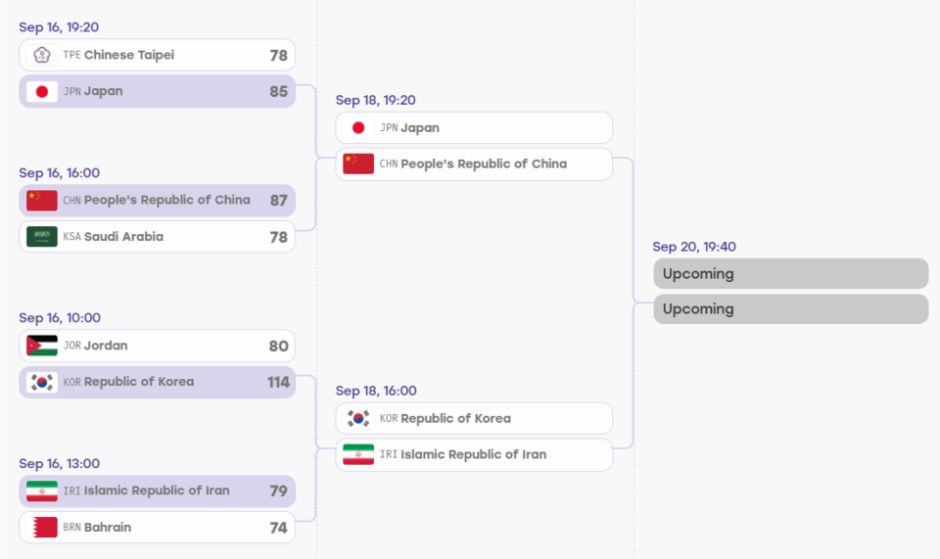The image size is (940, 559).
Task: Click Bahrain flag icon
Action: (x=42, y=527)
